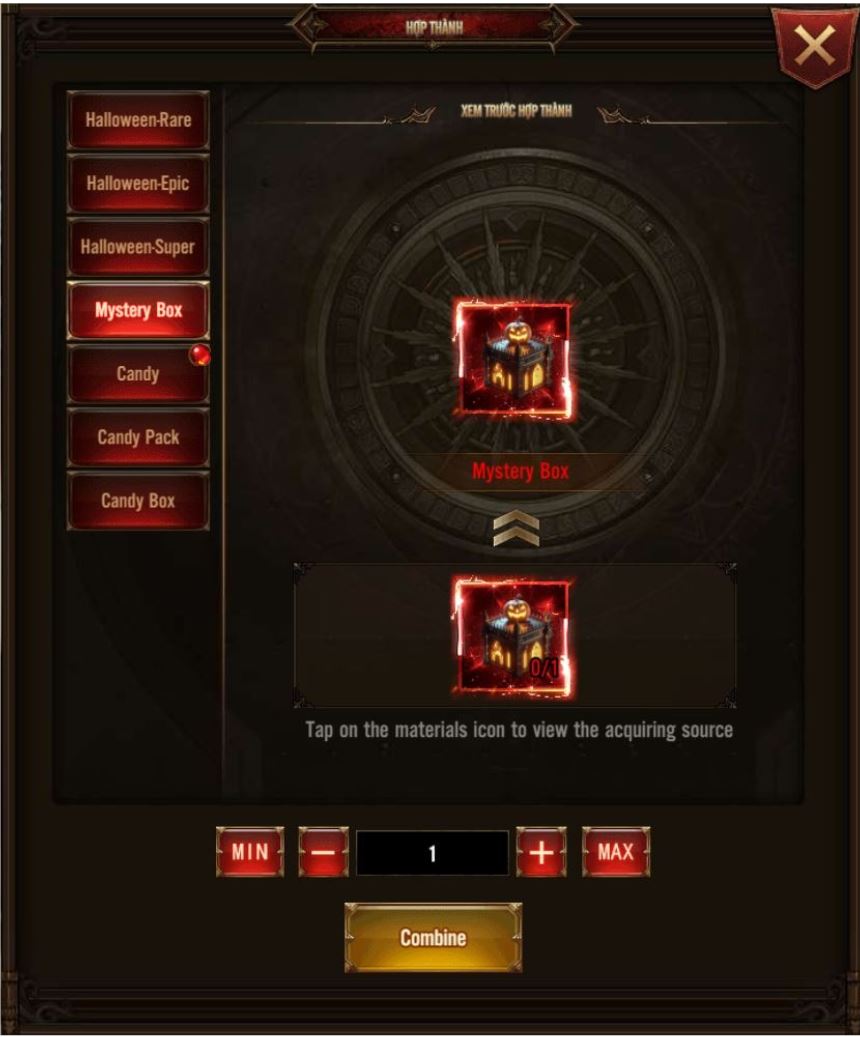The width and height of the screenshot is (860, 1037).
Task: Close the Hợp Thành window
Action: point(814,46)
